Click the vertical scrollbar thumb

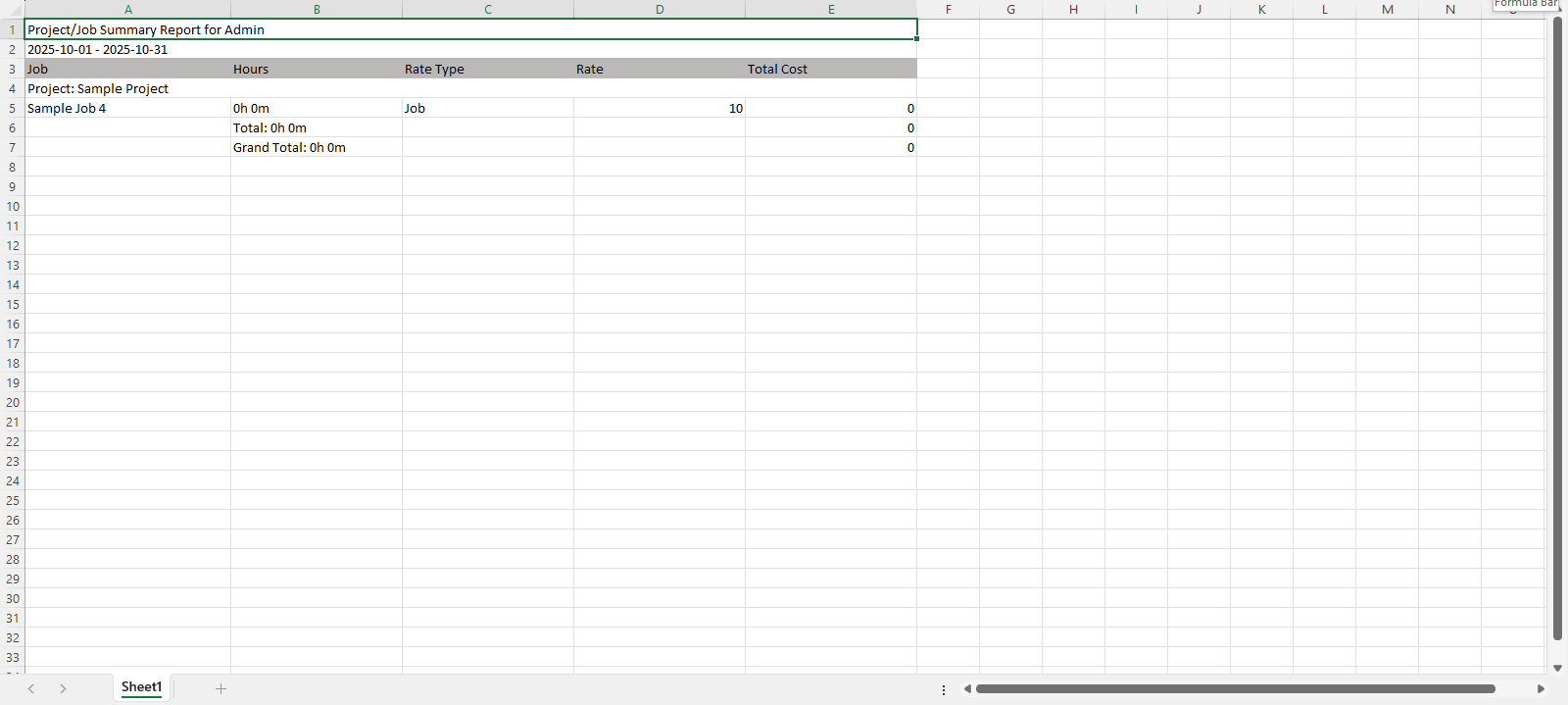(1557, 328)
